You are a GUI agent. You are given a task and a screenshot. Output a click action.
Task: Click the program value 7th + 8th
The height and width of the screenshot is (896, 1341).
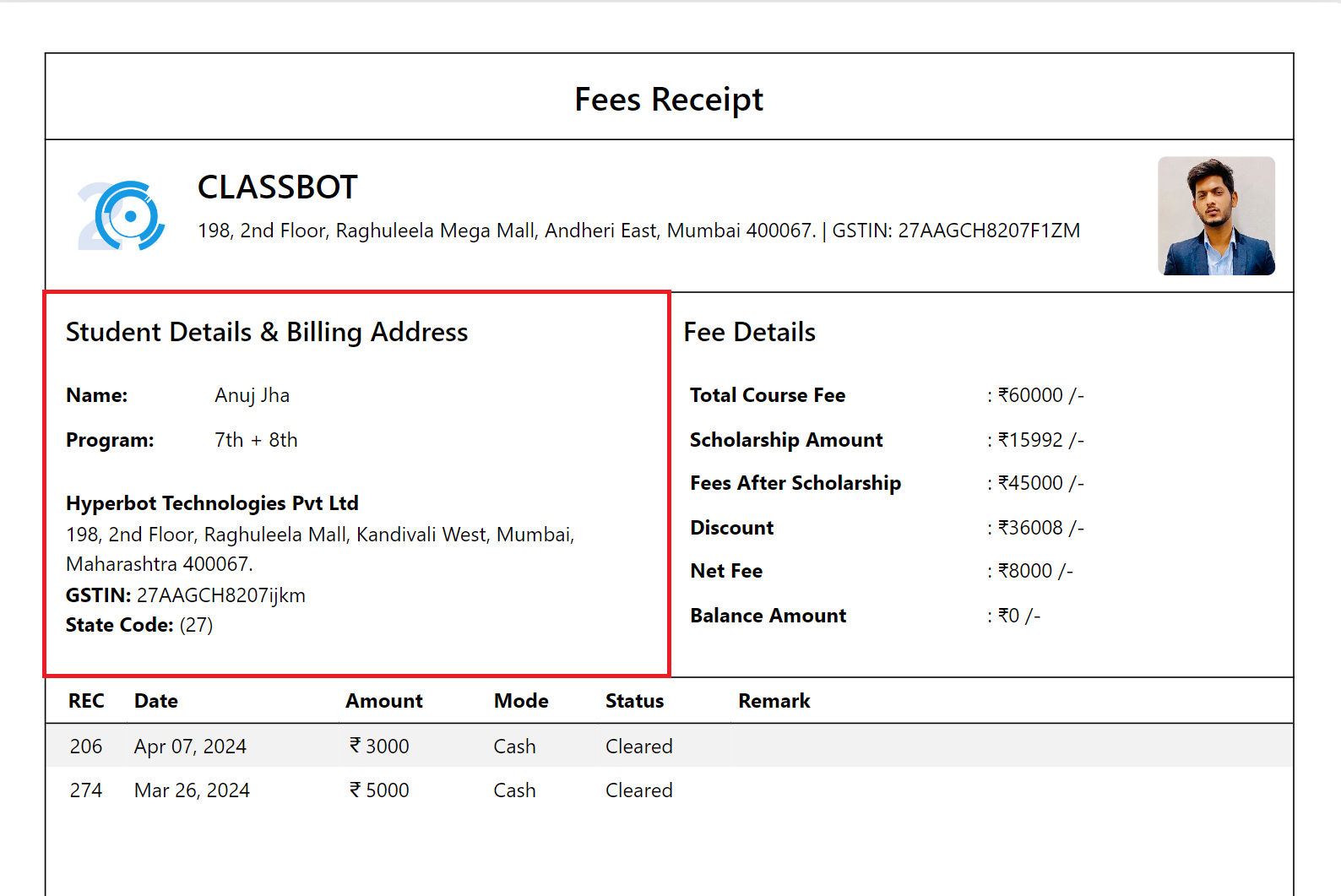pos(256,440)
